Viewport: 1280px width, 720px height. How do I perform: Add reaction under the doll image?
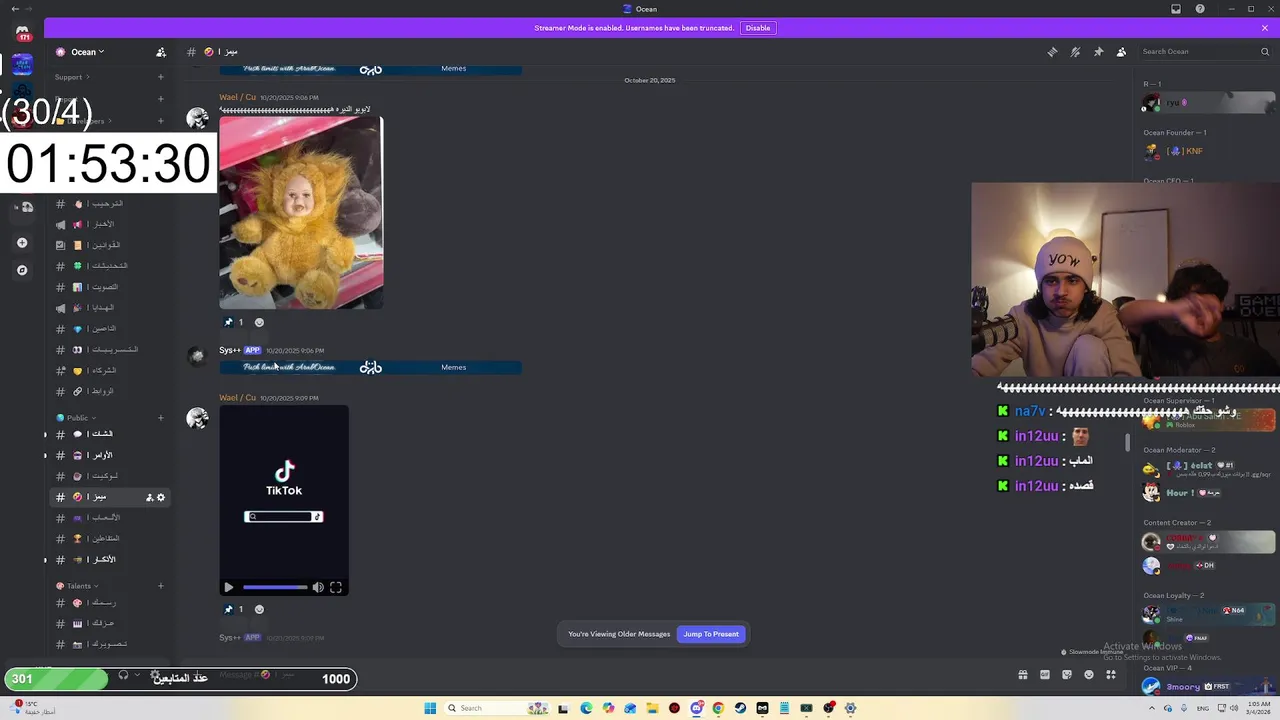(259, 322)
